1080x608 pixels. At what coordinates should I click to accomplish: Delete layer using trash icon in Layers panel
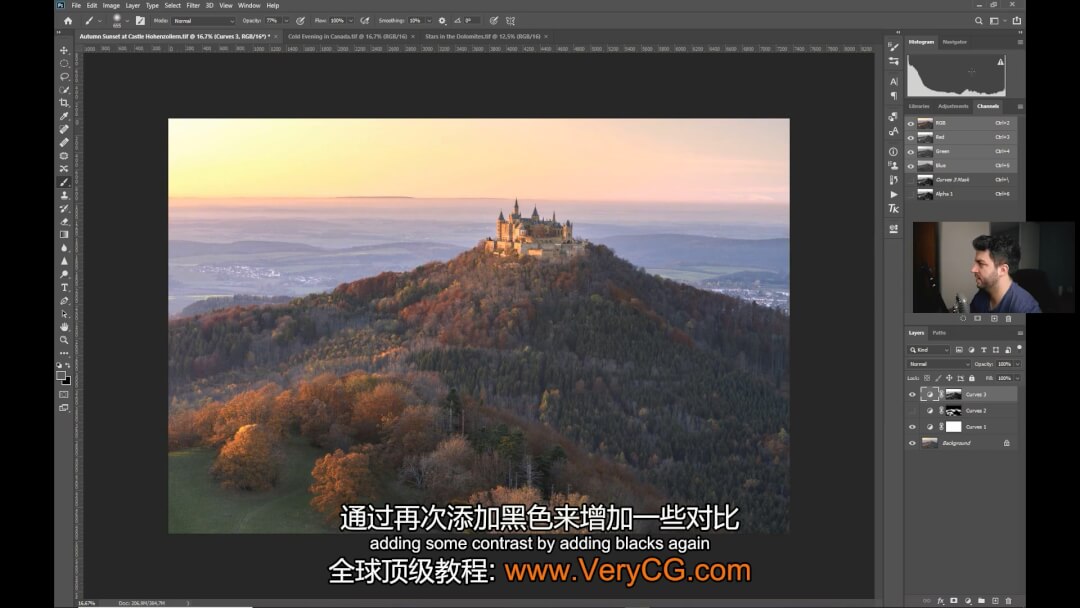coord(1009,600)
